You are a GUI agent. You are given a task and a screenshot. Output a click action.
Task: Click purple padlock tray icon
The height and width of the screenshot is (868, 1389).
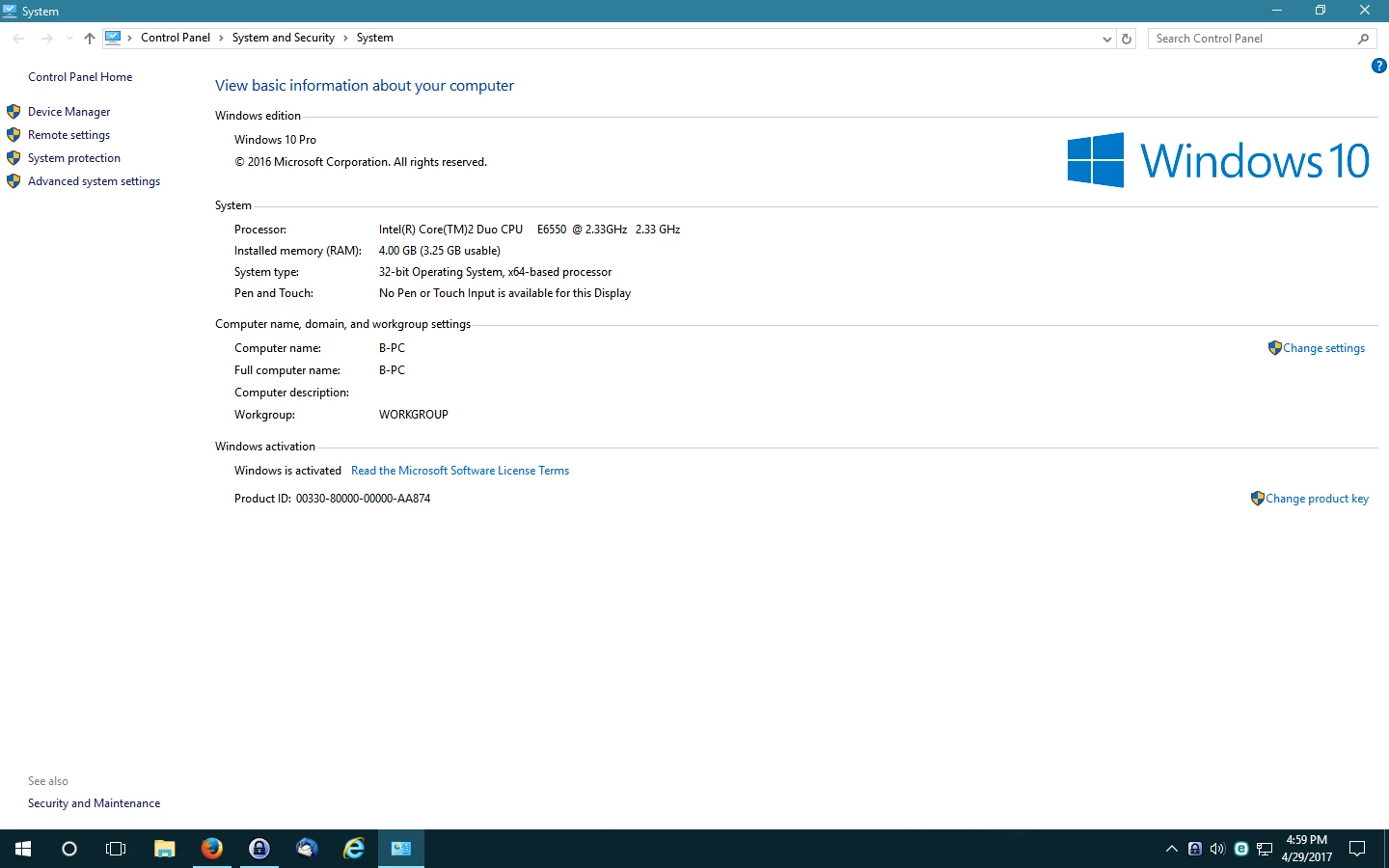pyautogui.click(x=1195, y=849)
